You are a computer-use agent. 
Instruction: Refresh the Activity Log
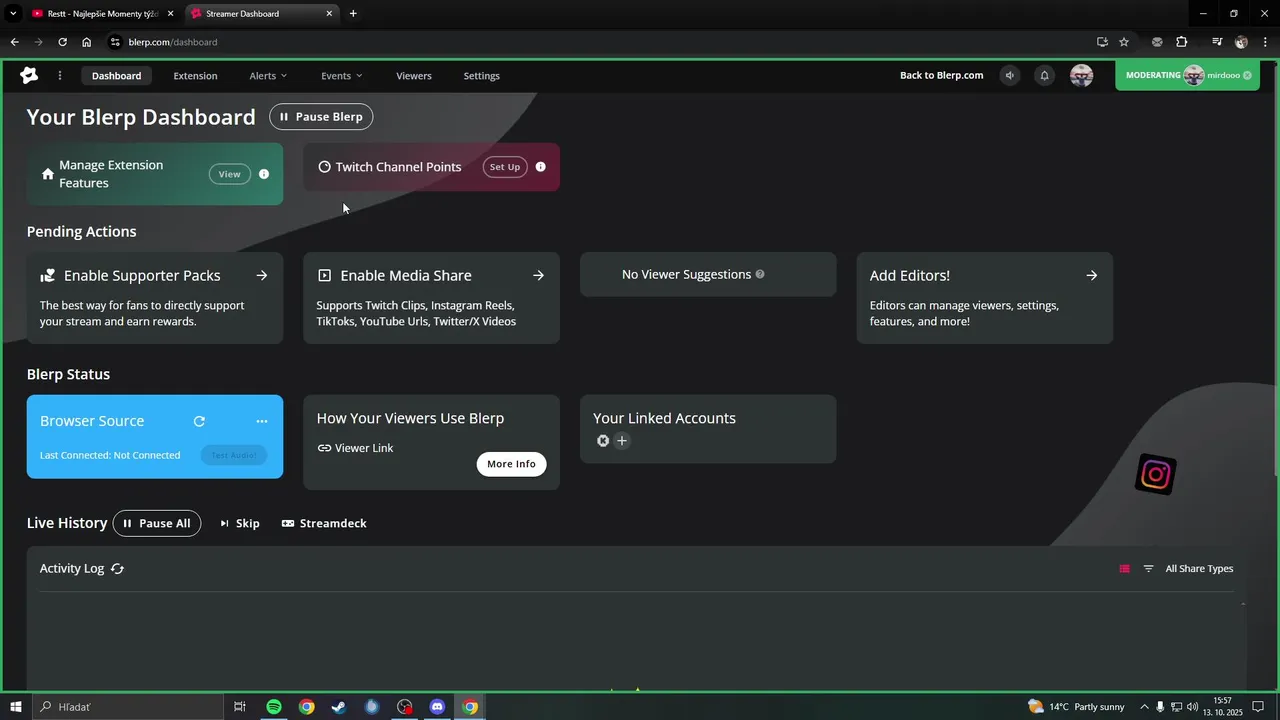coord(117,568)
